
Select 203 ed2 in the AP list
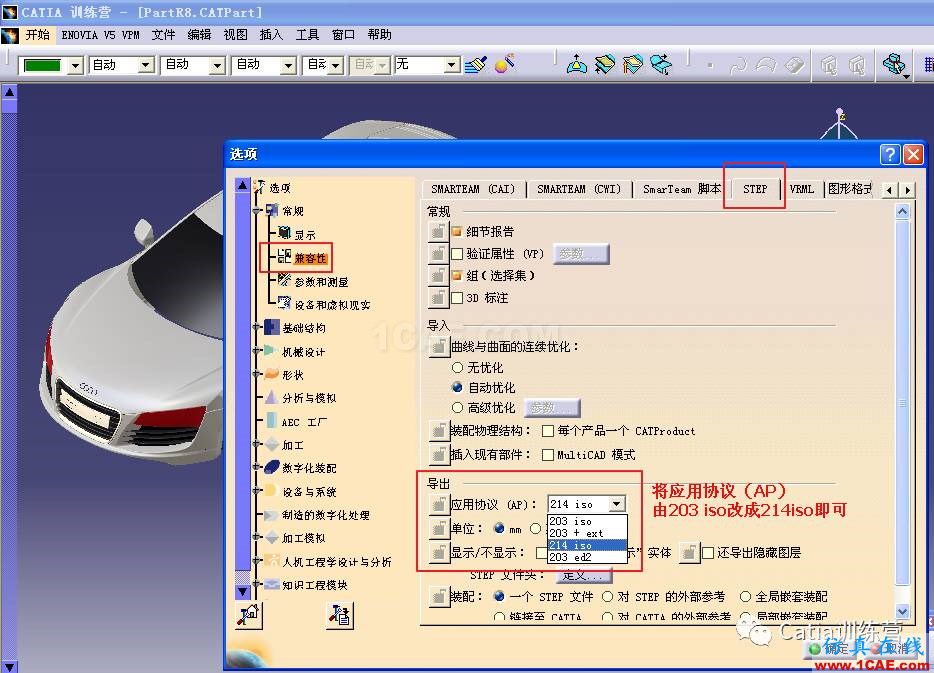[x=587, y=557]
